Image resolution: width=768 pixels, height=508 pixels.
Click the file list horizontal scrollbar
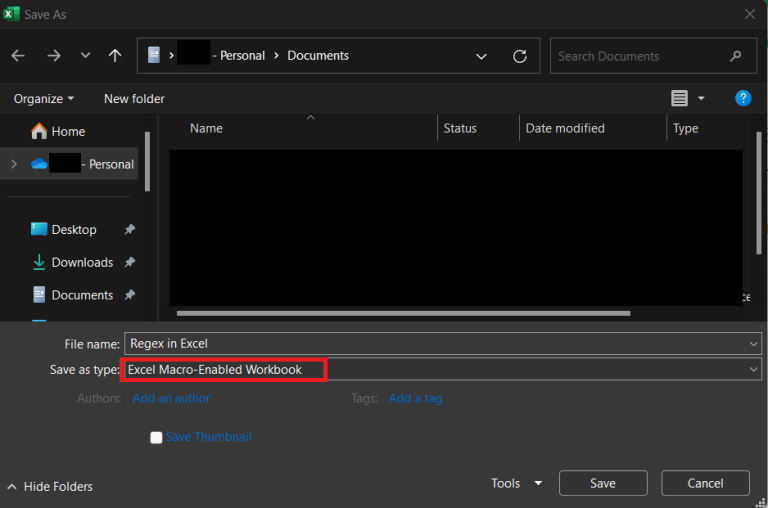[403, 313]
